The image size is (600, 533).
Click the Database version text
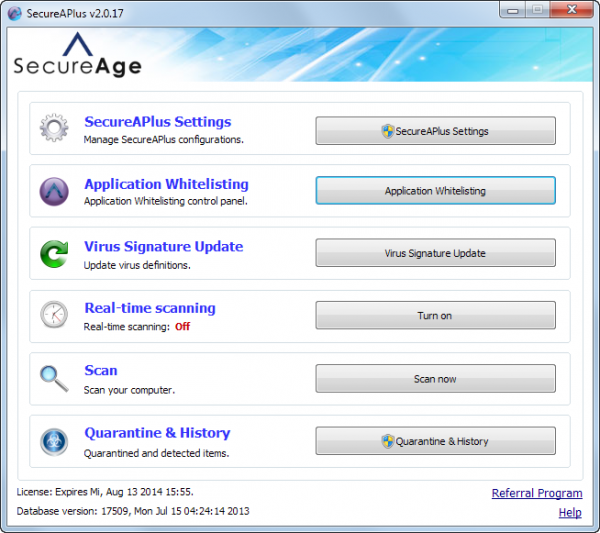pyautogui.click(x=133, y=511)
